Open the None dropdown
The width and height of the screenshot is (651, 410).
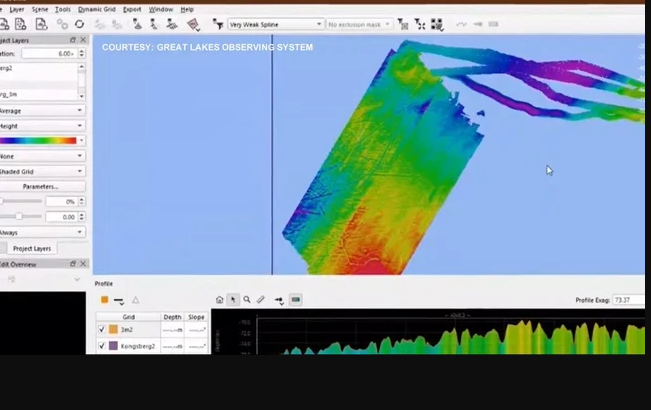(42, 156)
